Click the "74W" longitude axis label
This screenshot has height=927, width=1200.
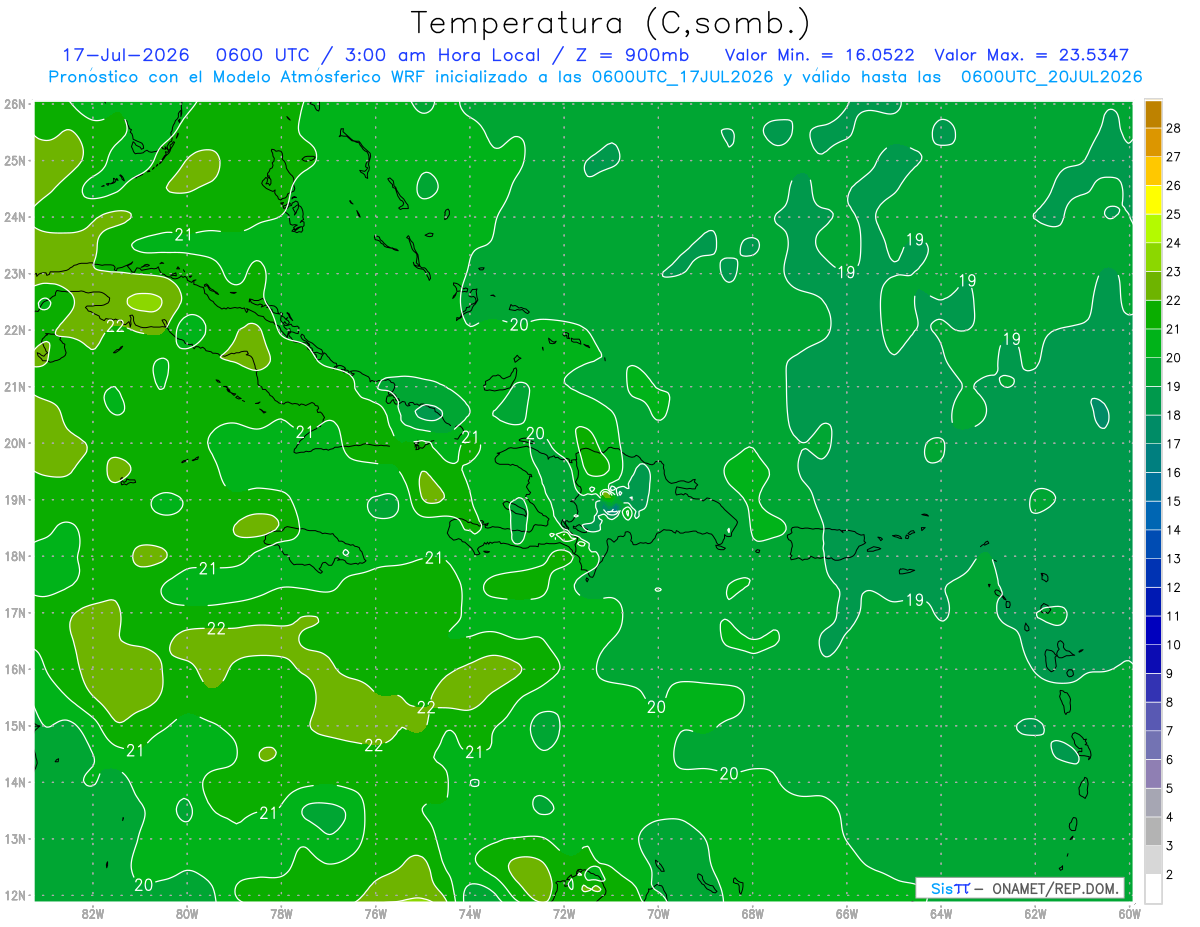point(469,913)
